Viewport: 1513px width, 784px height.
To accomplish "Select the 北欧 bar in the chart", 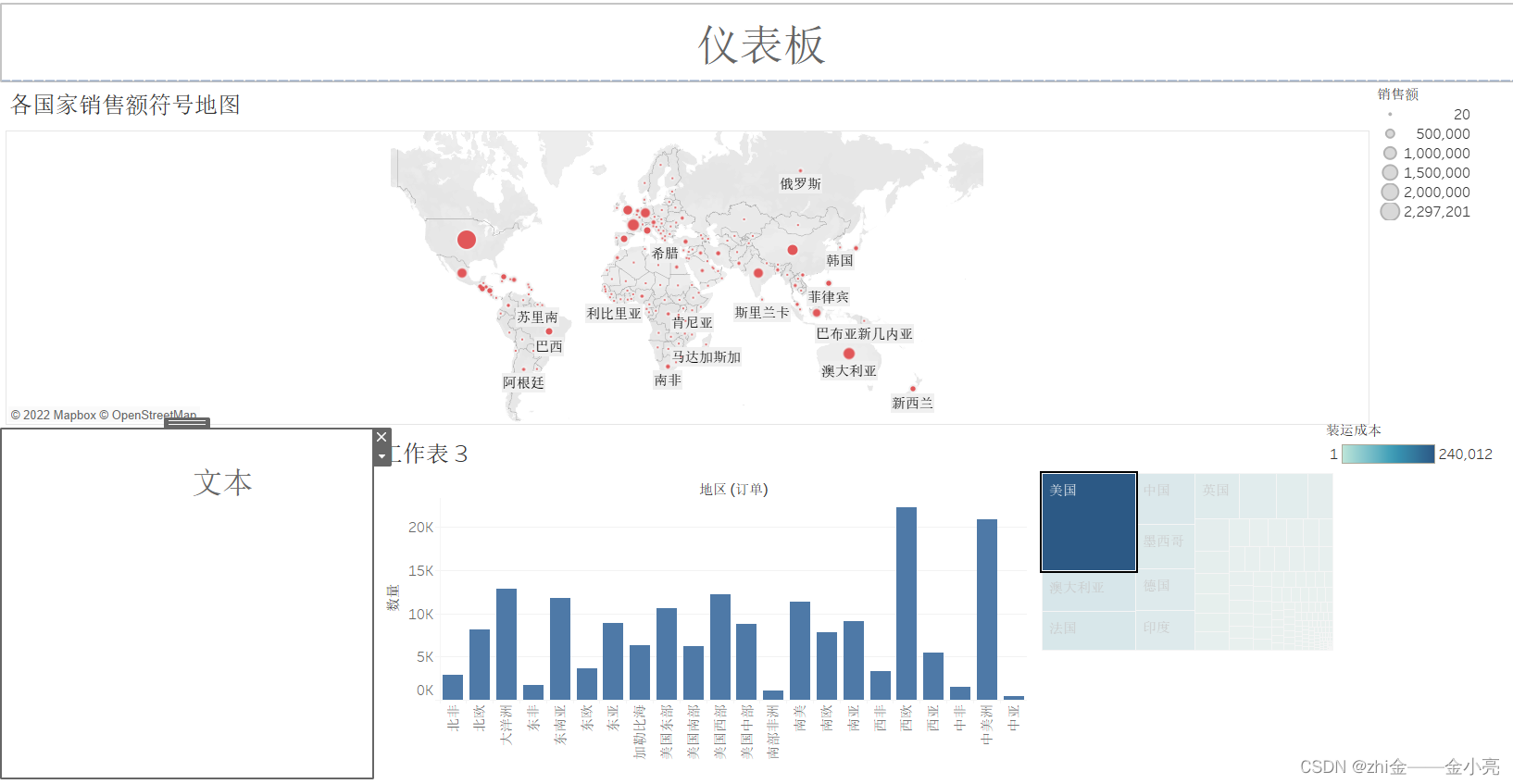I will 480,664.
